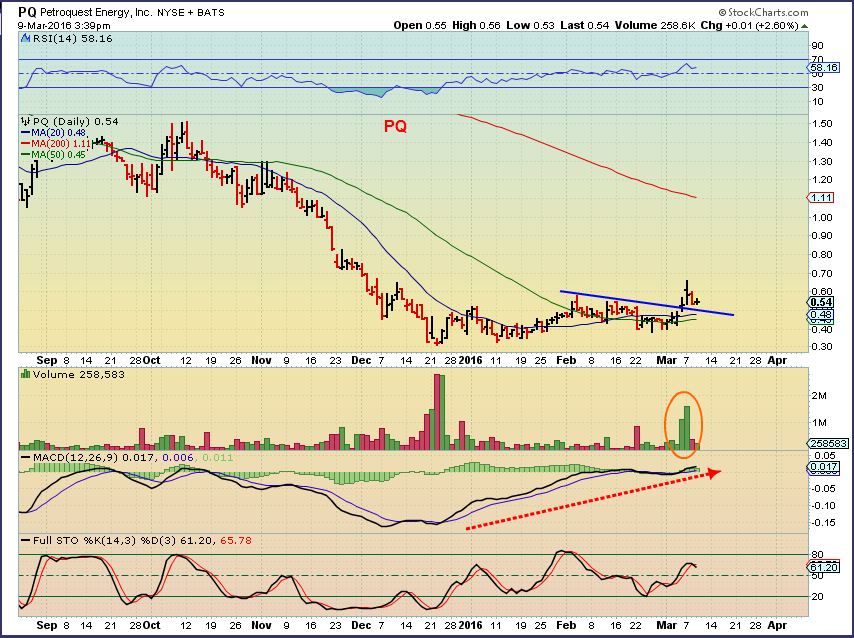Screen dimensions: 854x638
Task: Click the red line swatch of MA(200)
Action: click(26, 143)
